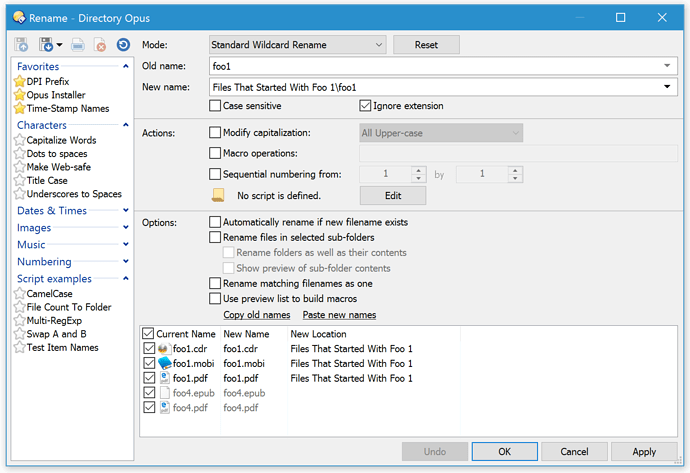Image resolution: width=690 pixels, height=473 pixels.
Task: Tick the Macro operations checkbox
Action: click(215, 153)
